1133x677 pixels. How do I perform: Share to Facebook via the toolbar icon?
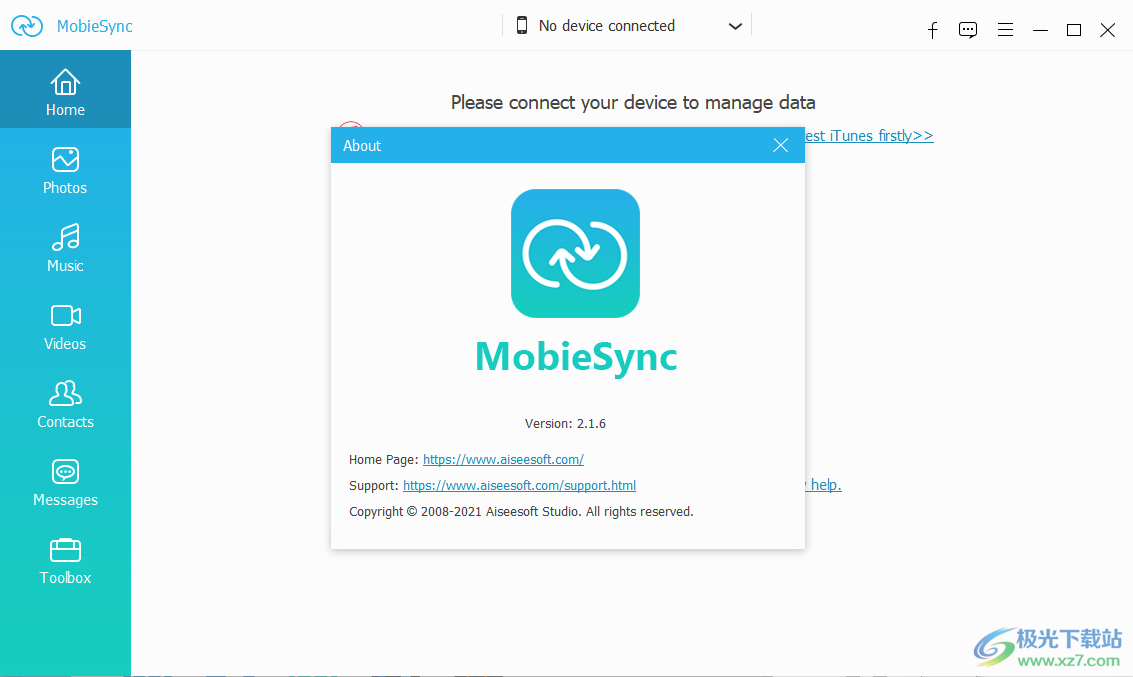(x=932, y=30)
